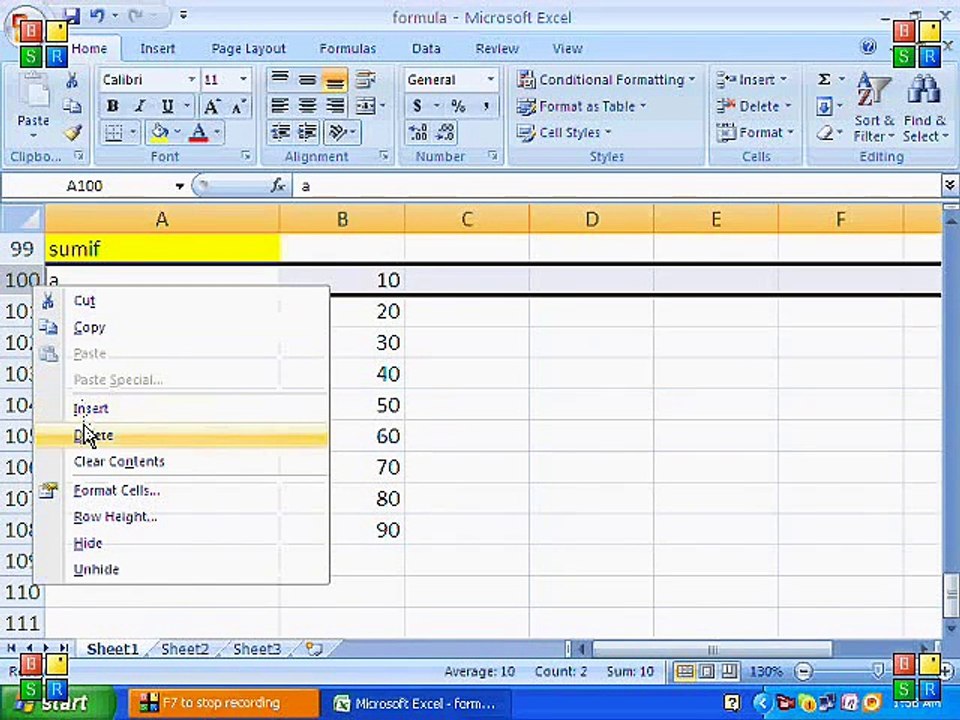Screen dimensions: 960x720
Task: Click the Cut scissors icon in Clipboard group
Action: 72,80
